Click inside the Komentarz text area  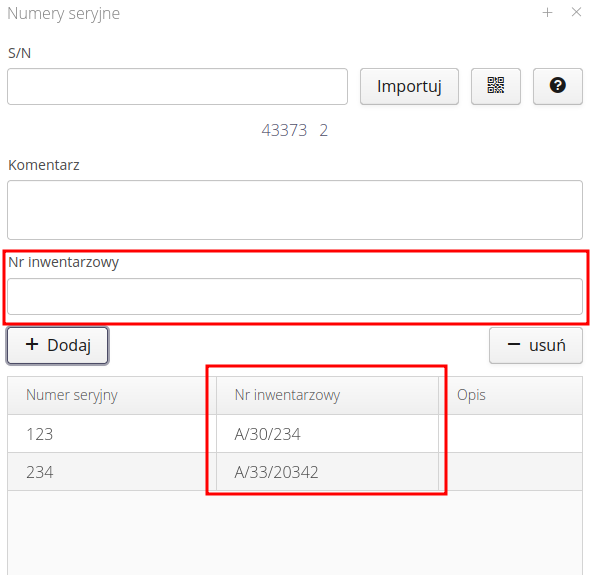[x=295, y=210]
